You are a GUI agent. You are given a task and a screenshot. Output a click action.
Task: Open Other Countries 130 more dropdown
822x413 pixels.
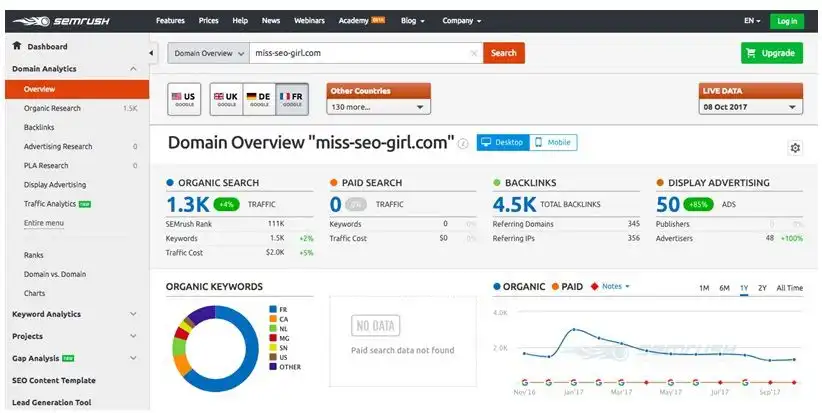(x=378, y=107)
